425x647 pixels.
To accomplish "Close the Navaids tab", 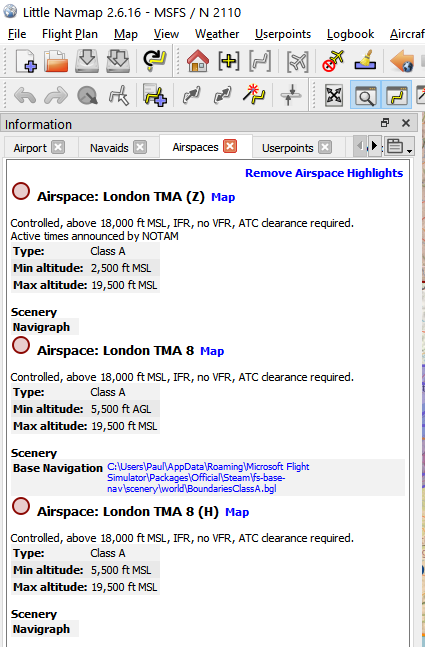I will click(x=140, y=147).
